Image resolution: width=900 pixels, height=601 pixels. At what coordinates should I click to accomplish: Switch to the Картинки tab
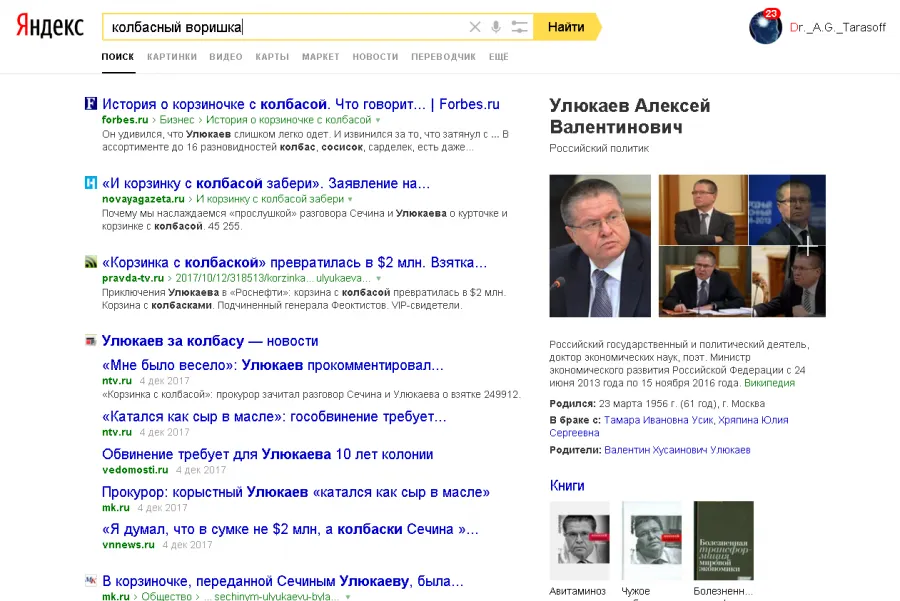[x=172, y=57]
